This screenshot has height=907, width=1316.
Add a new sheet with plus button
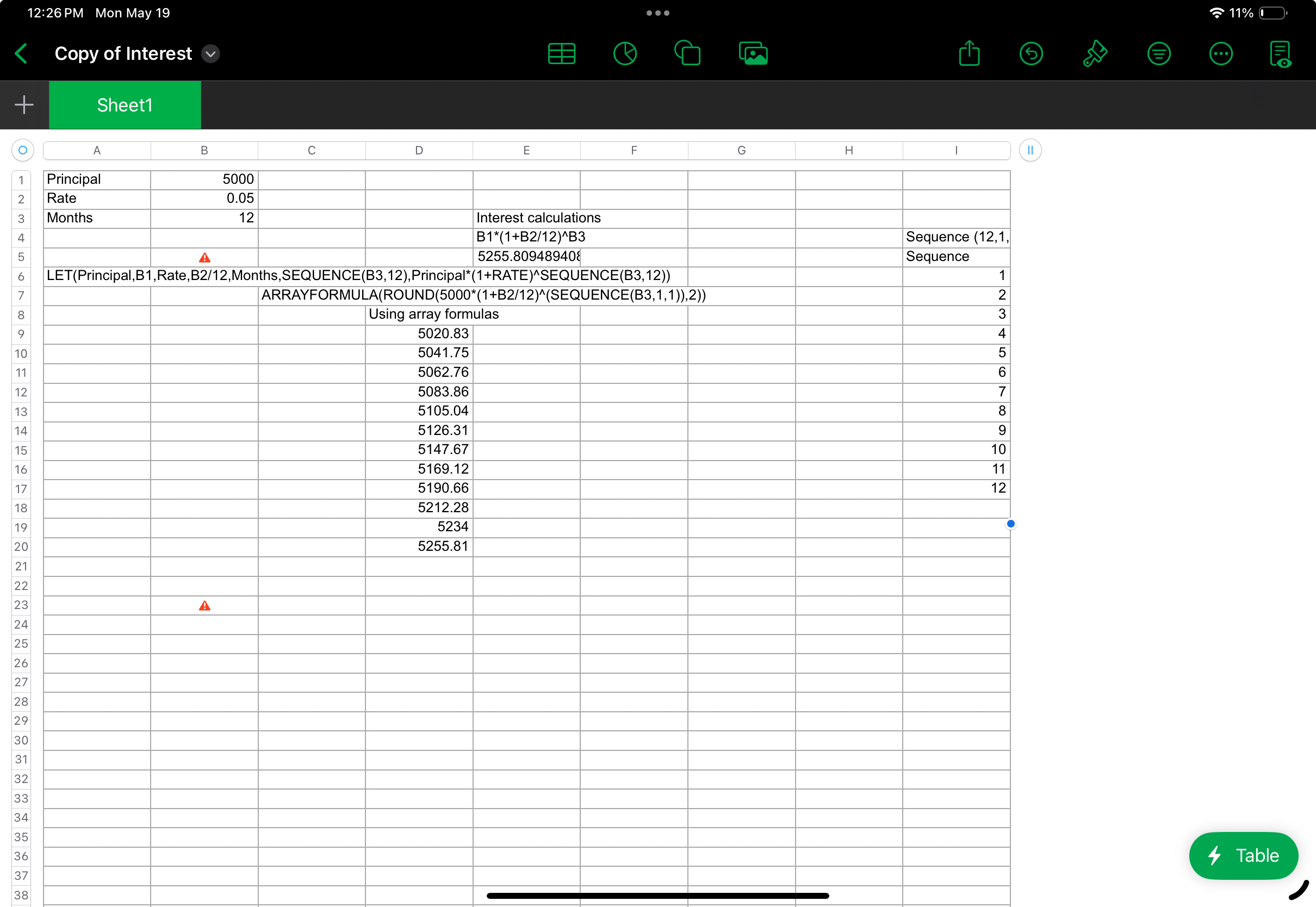pyautogui.click(x=24, y=105)
